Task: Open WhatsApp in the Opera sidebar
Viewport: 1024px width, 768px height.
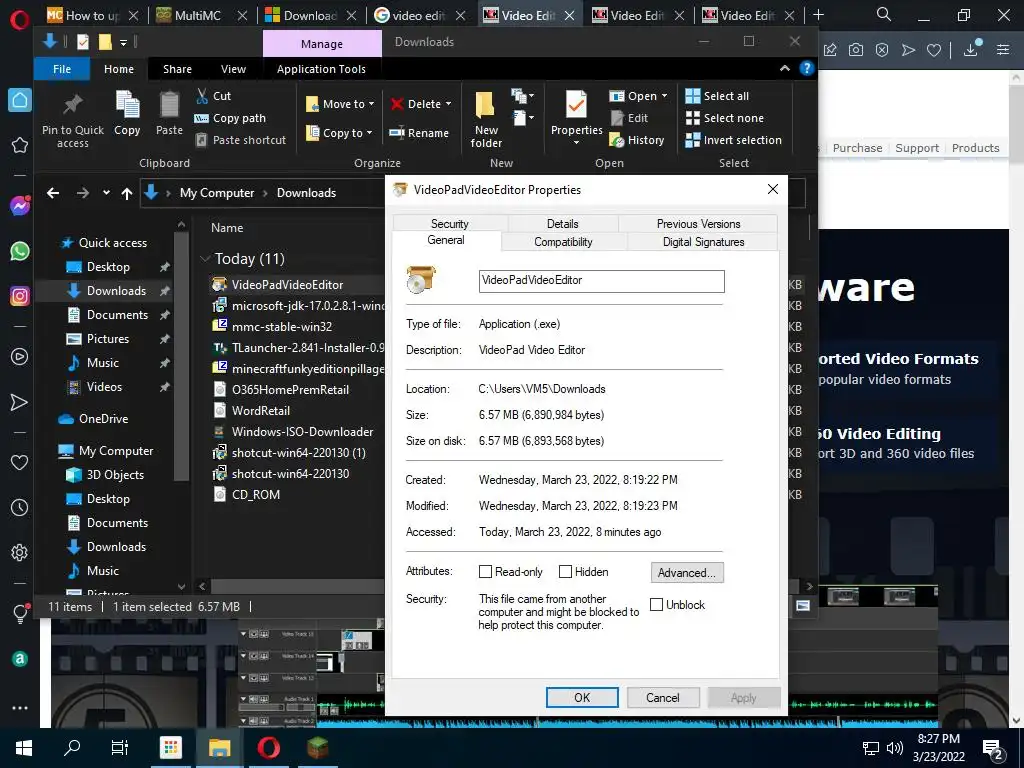Action: (x=20, y=251)
